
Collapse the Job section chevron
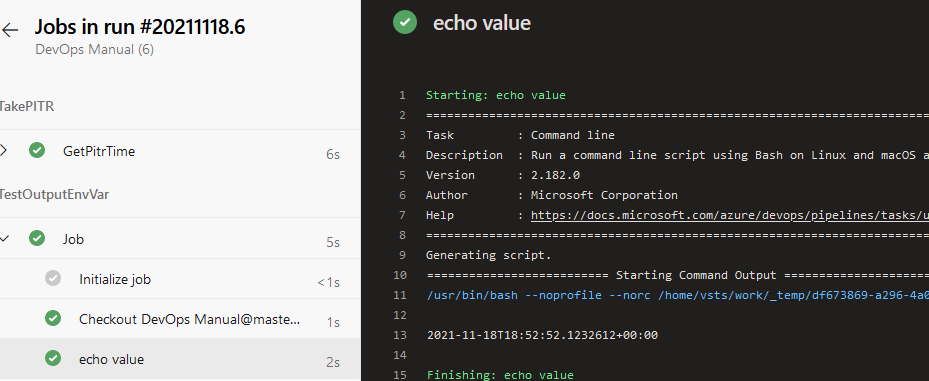(x=4, y=239)
